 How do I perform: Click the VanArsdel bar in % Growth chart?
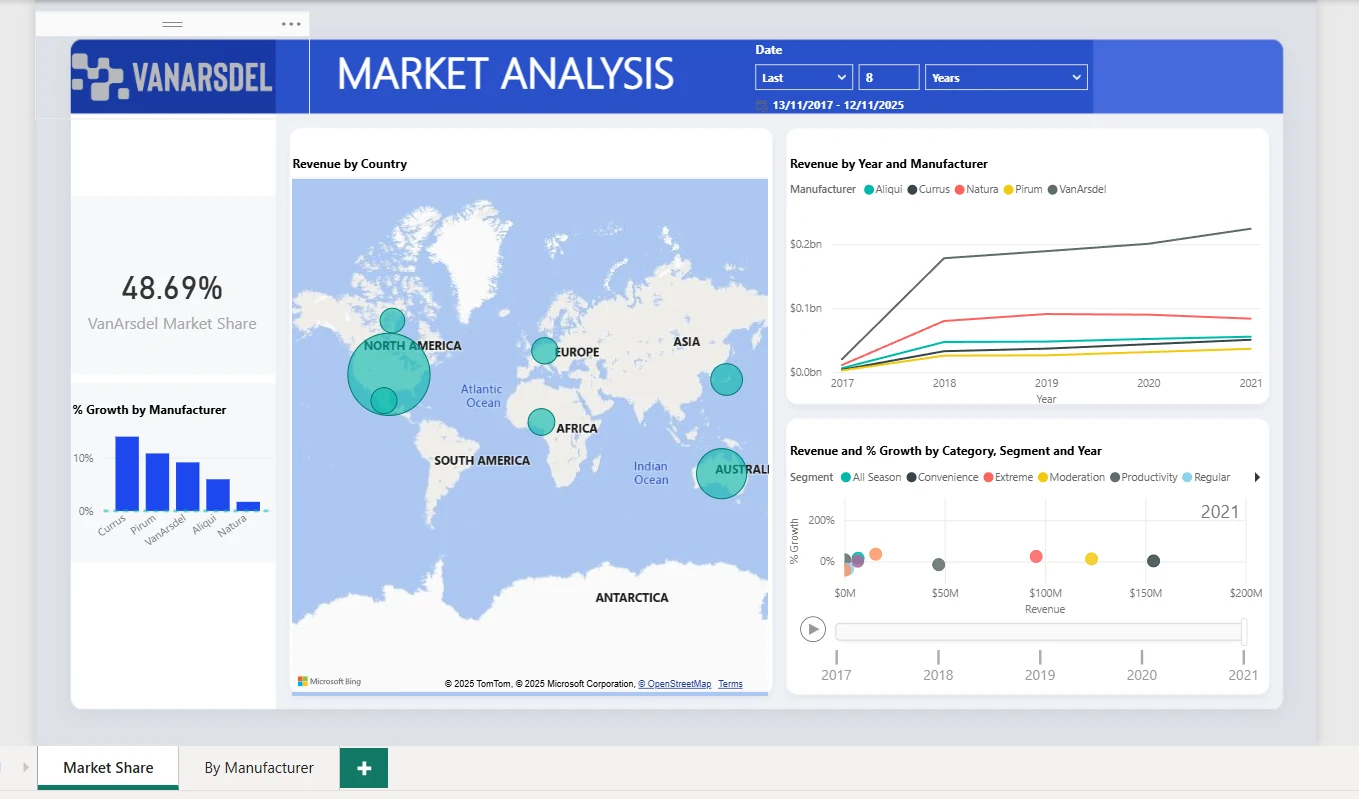click(188, 487)
